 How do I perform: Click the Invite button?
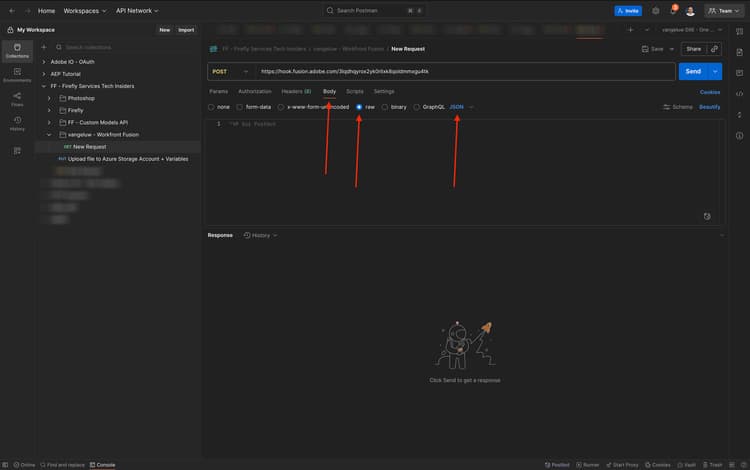[628, 11]
